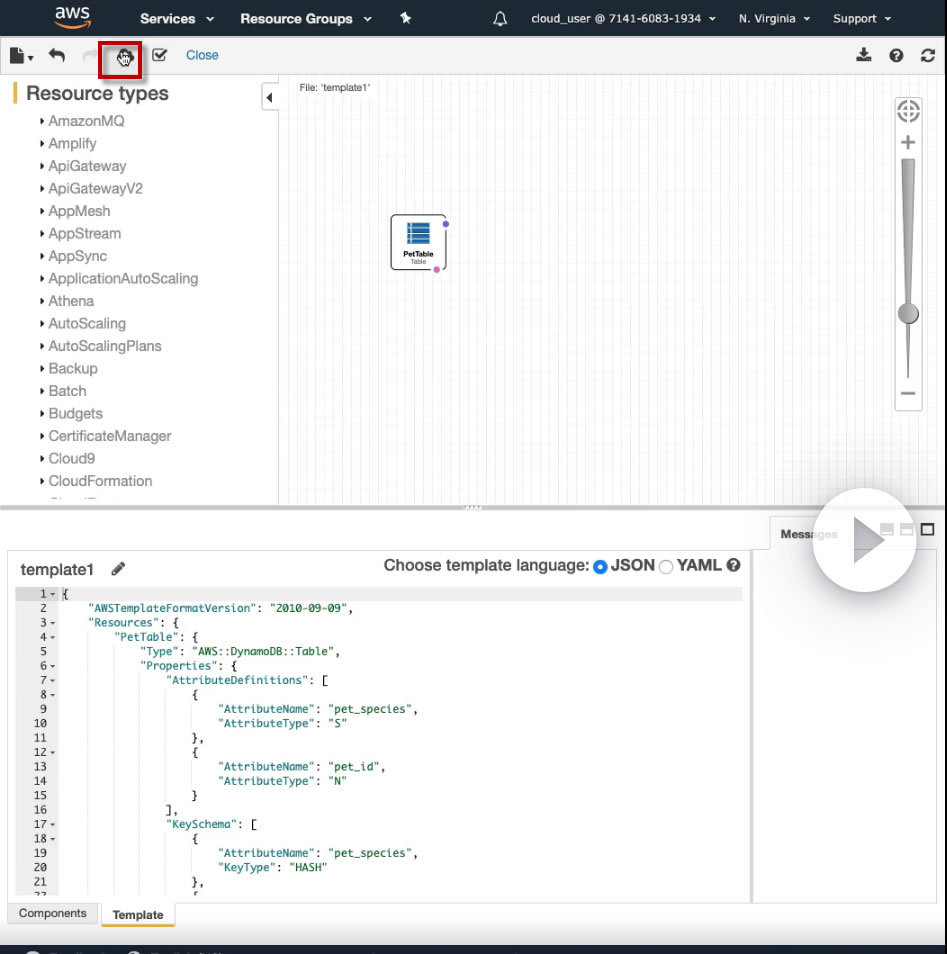This screenshot has width=947, height=954.
Task: Click the Validate template checkmark icon
Action: click(x=159, y=55)
